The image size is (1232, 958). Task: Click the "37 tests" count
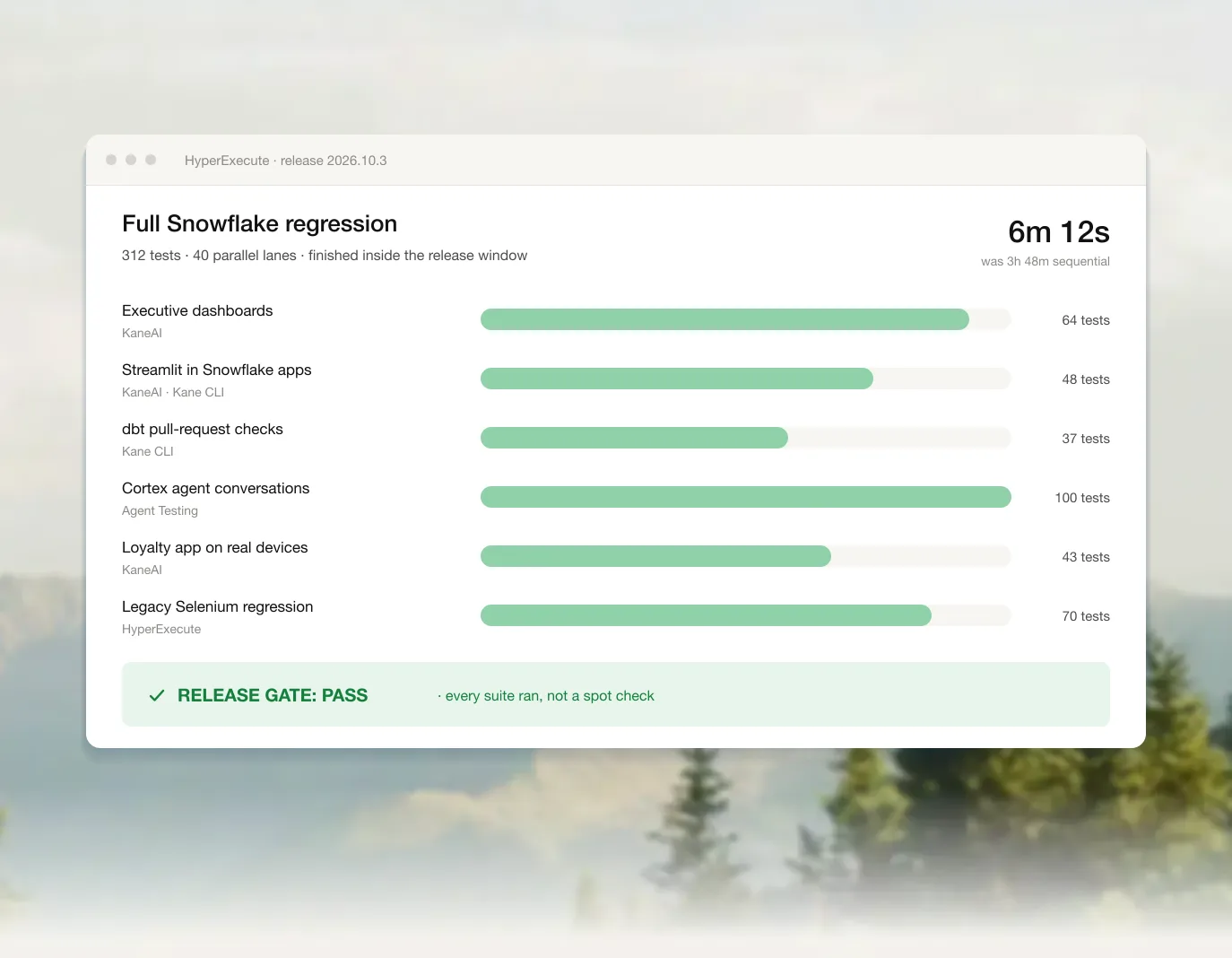(1086, 439)
